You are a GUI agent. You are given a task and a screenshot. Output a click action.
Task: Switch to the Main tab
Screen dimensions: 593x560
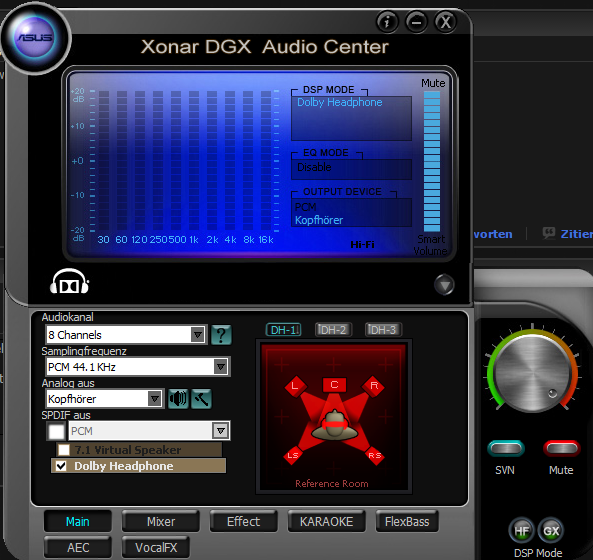(78, 521)
